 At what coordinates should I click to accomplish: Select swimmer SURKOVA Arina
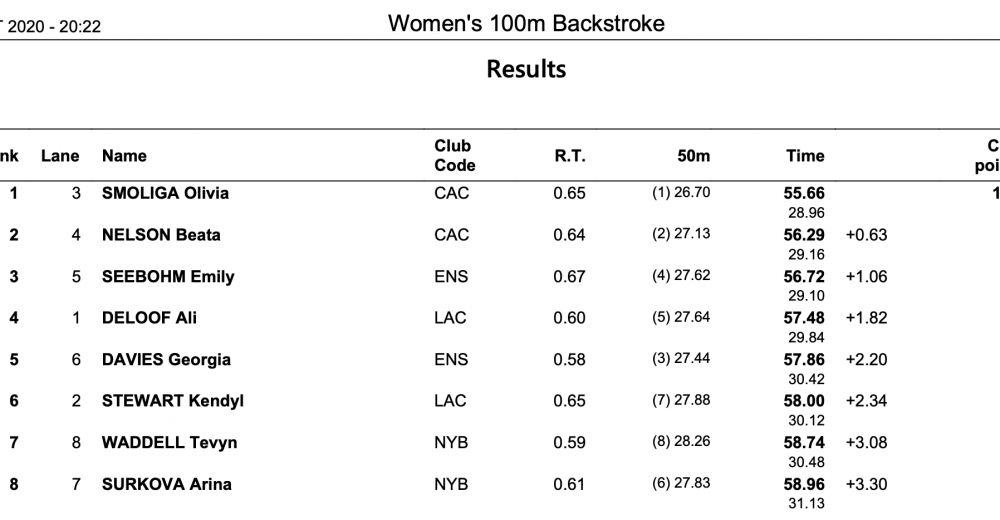coord(166,484)
